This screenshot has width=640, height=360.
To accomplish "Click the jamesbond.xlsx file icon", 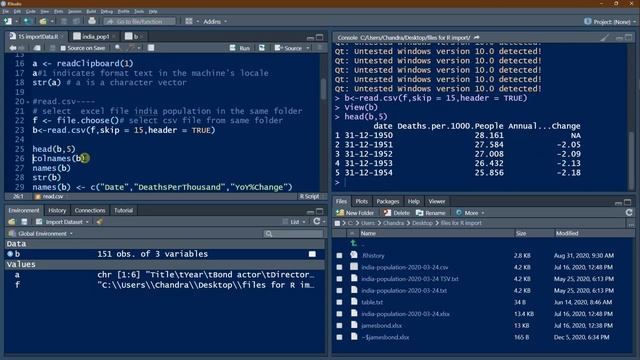I will pyautogui.click(x=354, y=325).
